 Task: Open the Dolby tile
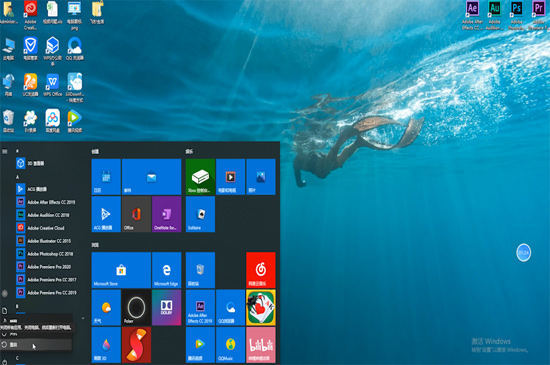(x=167, y=307)
